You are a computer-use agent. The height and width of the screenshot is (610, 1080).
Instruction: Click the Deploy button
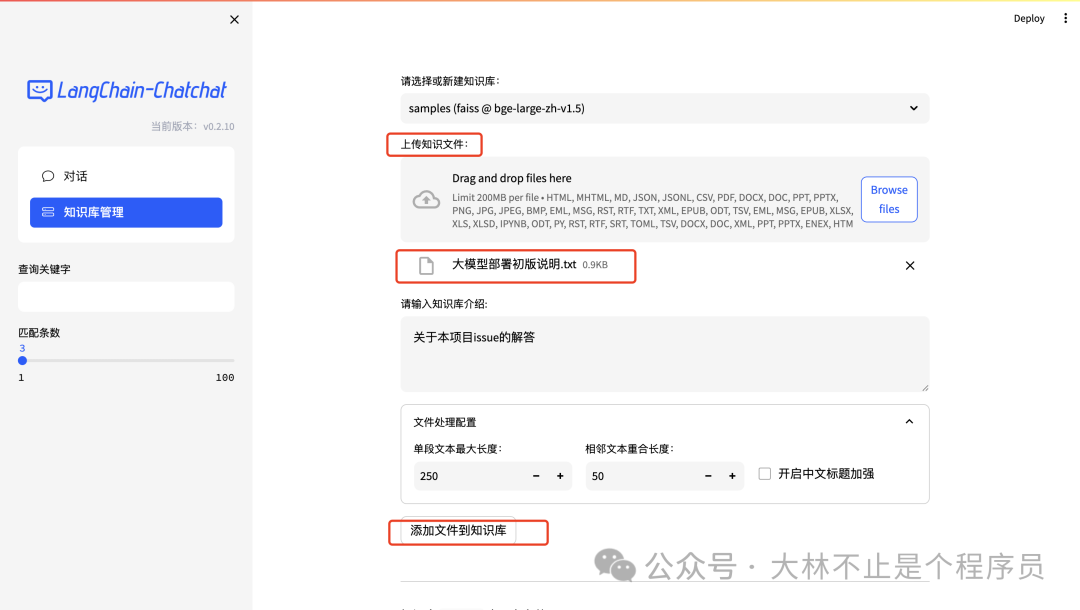[x=1029, y=19]
